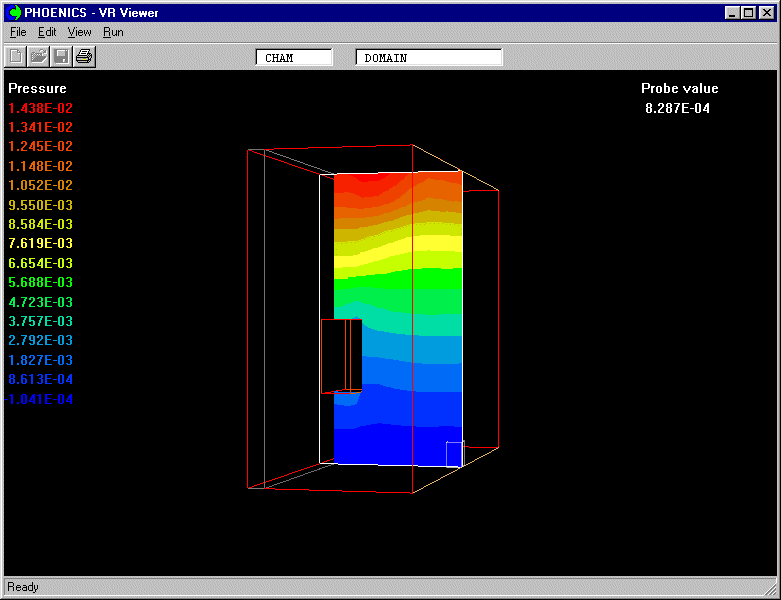Pick the green 4.723E-03 legend entry
Image resolution: width=781 pixels, height=600 pixels.
[x=41, y=302]
